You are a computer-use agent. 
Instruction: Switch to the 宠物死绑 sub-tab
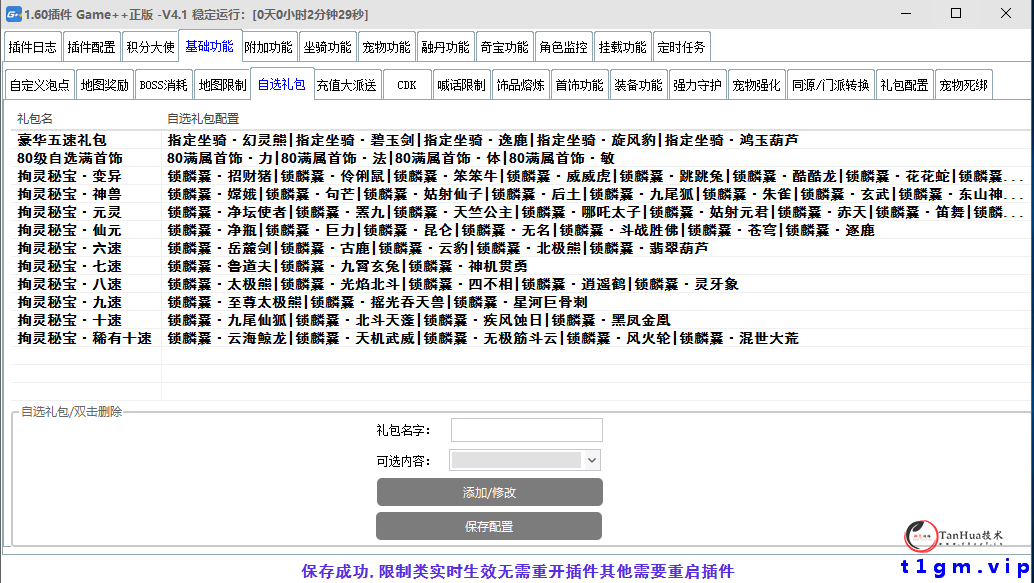coord(964,85)
